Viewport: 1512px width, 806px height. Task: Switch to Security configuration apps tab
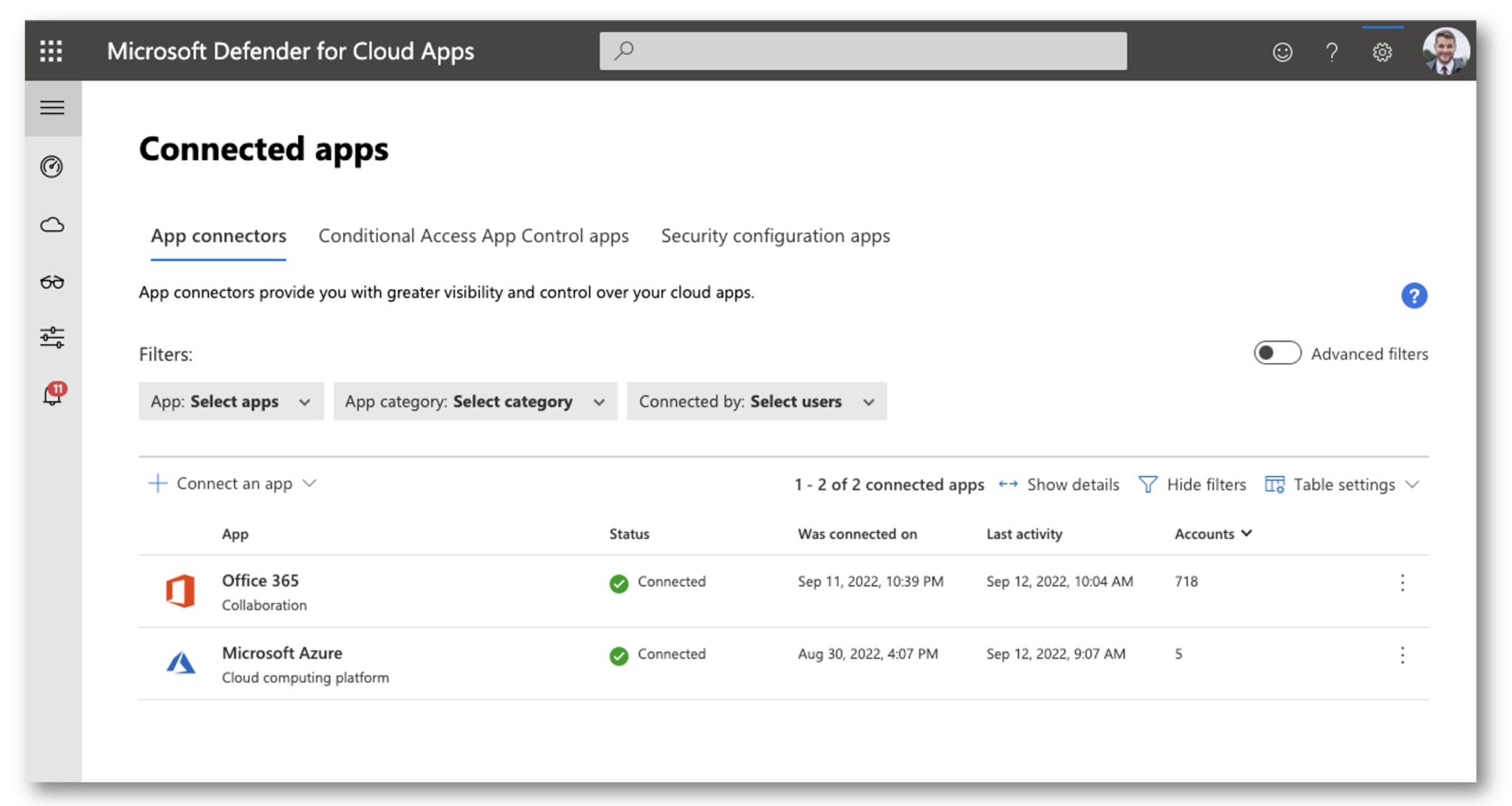[x=775, y=236]
